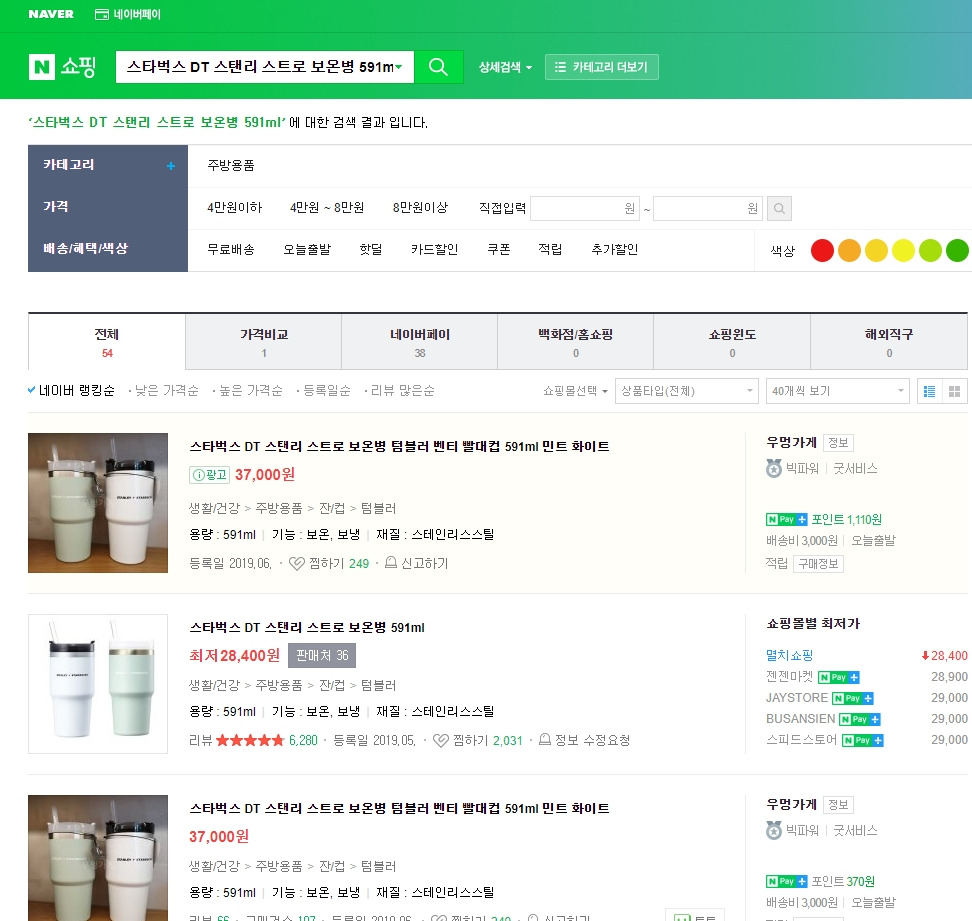Click the five-star rating icons
The height and width of the screenshot is (921, 972).
[250, 740]
